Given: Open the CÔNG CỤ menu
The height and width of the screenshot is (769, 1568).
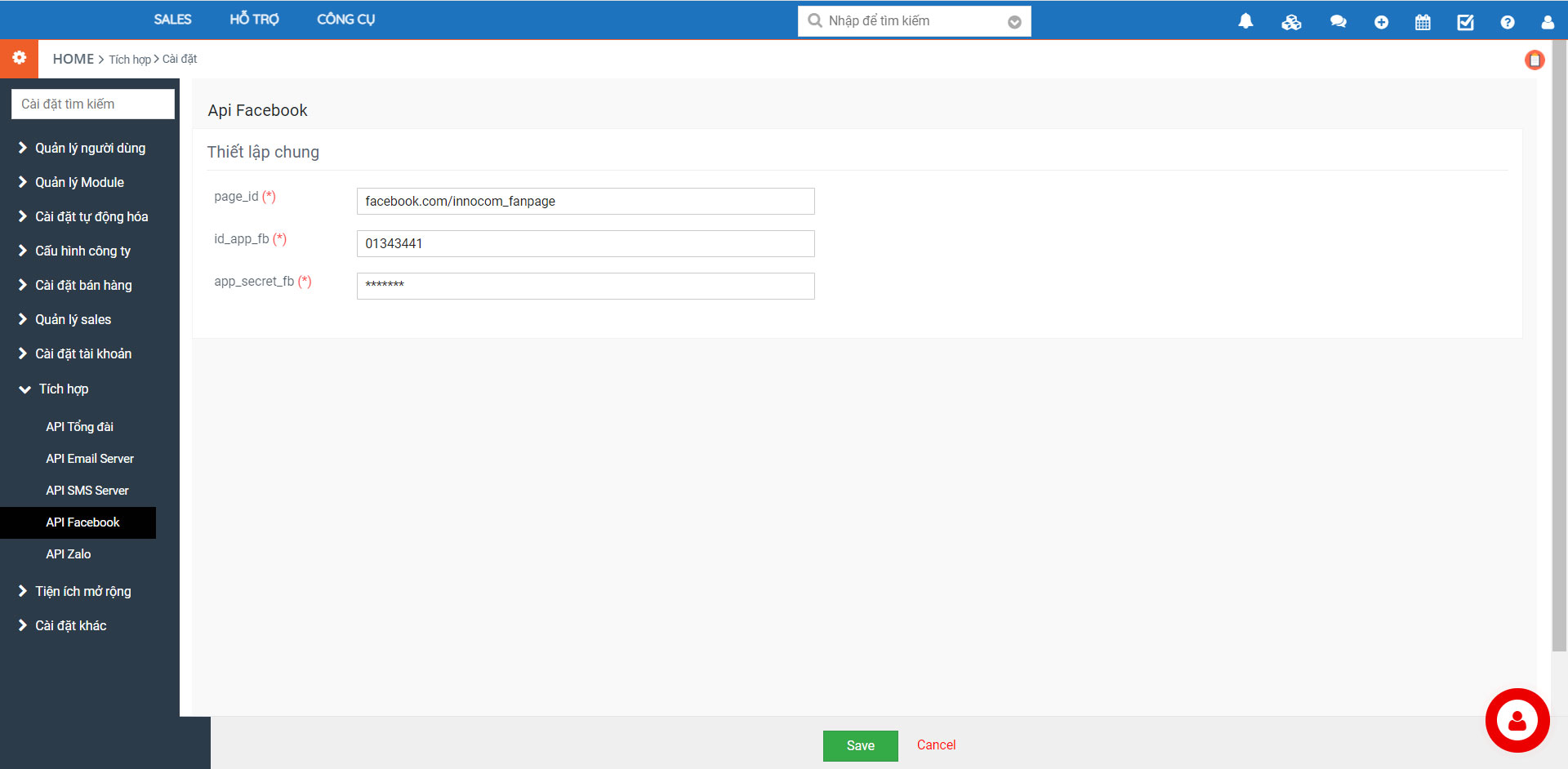Looking at the screenshot, I should 346,20.
